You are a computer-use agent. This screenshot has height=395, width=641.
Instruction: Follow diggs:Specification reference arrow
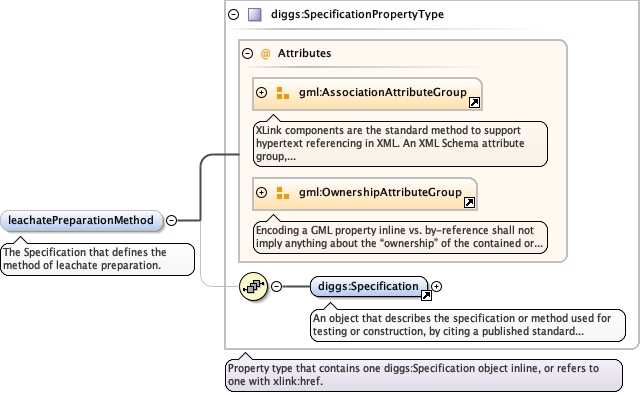coord(426,295)
